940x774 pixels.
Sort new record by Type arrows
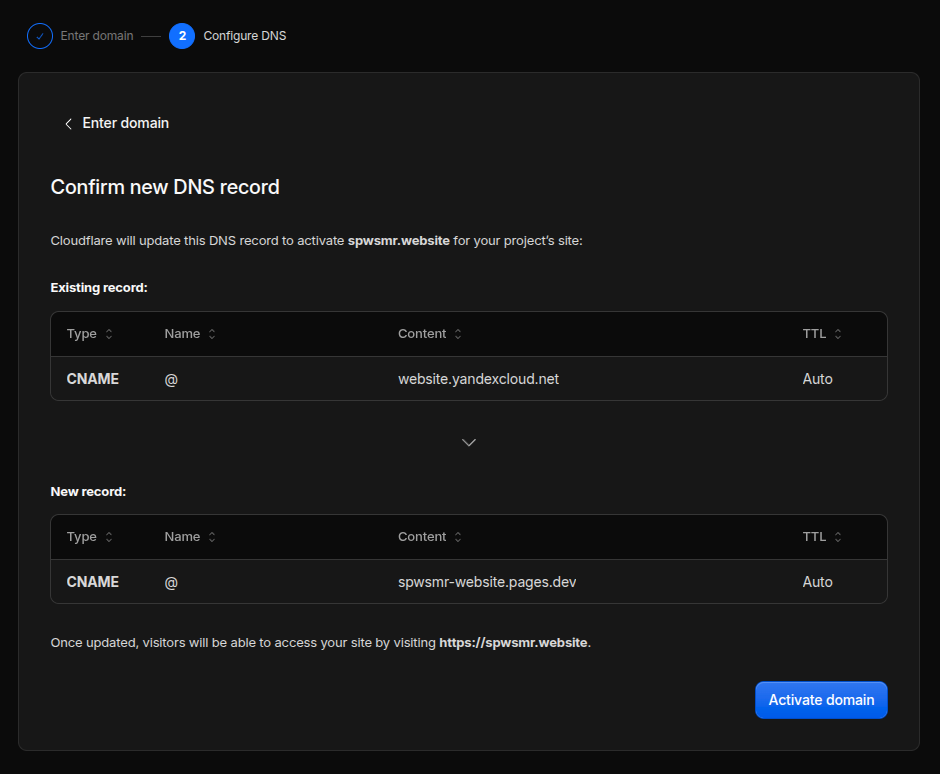109,537
